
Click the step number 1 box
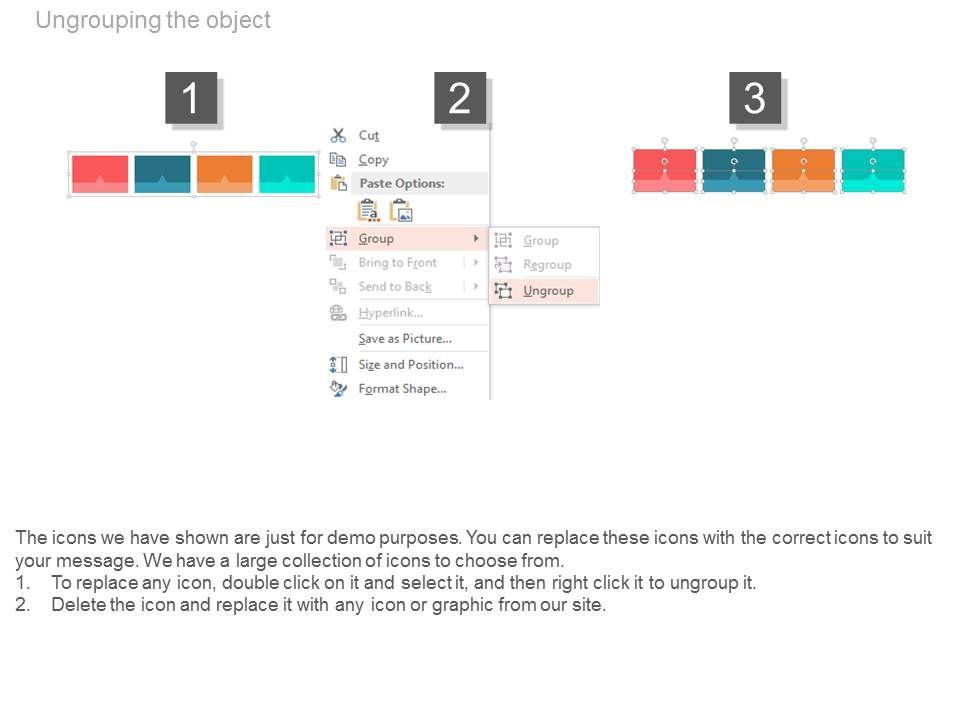[x=190, y=99]
